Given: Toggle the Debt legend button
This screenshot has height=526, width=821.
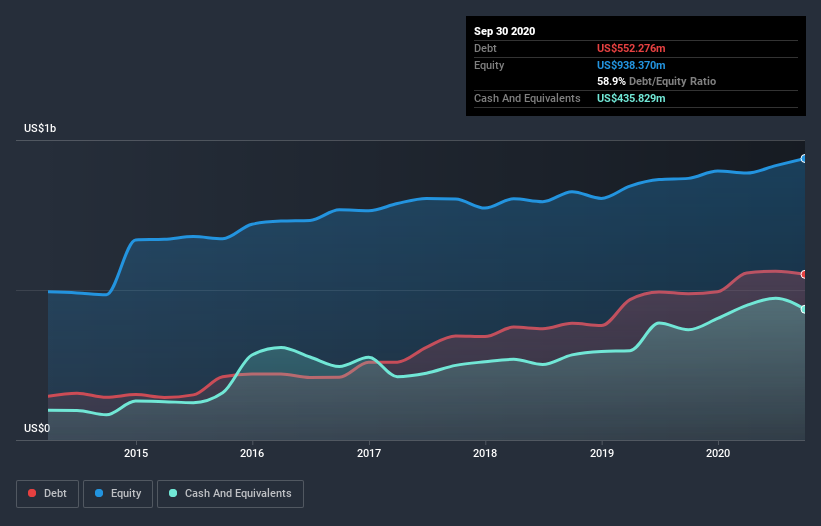Looking at the screenshot, I should (x=48, y=494).
